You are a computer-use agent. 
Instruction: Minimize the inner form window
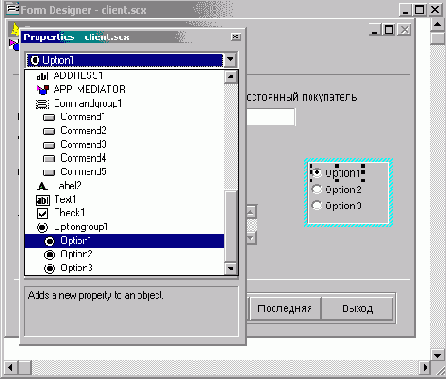[x=375, y=30]
